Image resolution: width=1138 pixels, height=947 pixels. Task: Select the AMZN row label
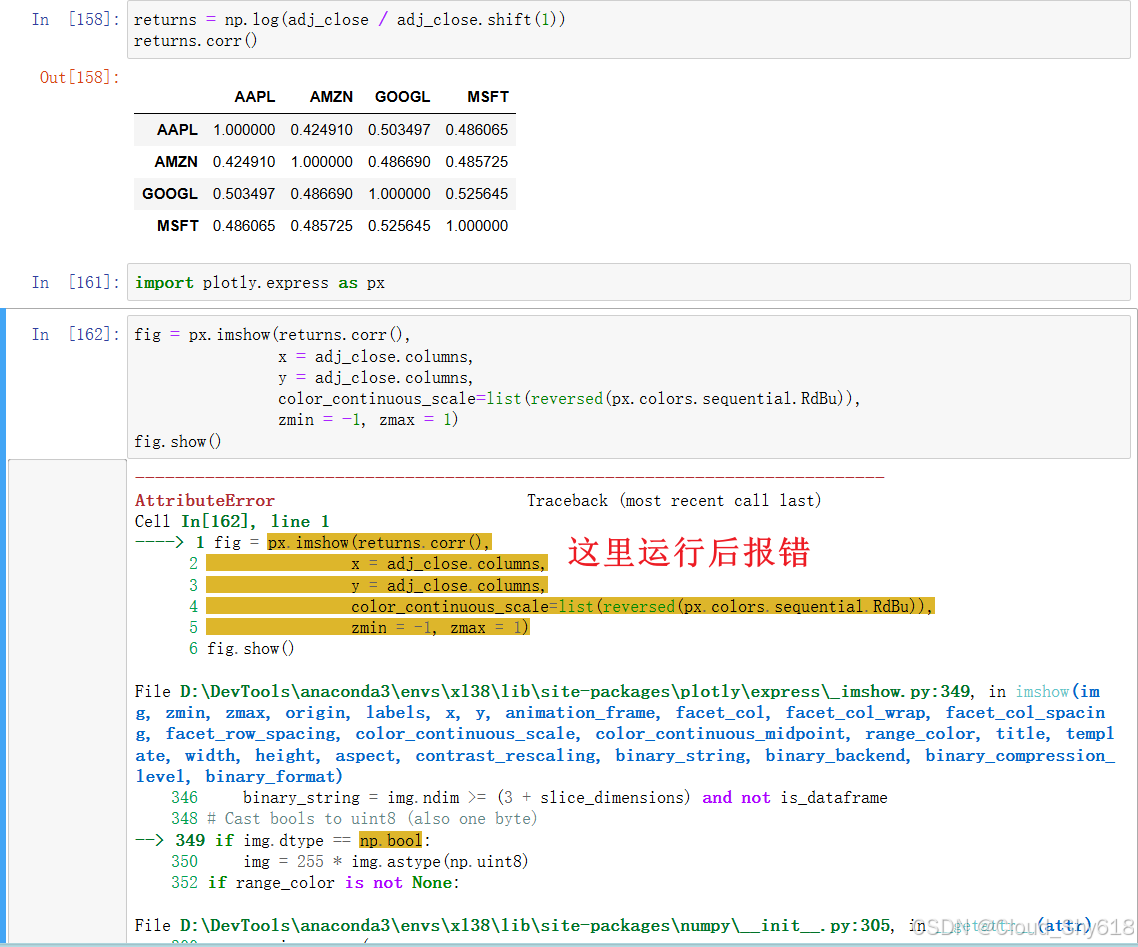pyautogui.click(x=176, y=162)
